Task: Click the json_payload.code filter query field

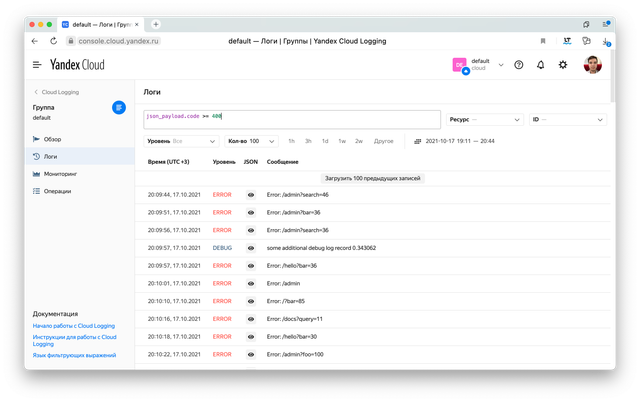Action: pos(290,118)
